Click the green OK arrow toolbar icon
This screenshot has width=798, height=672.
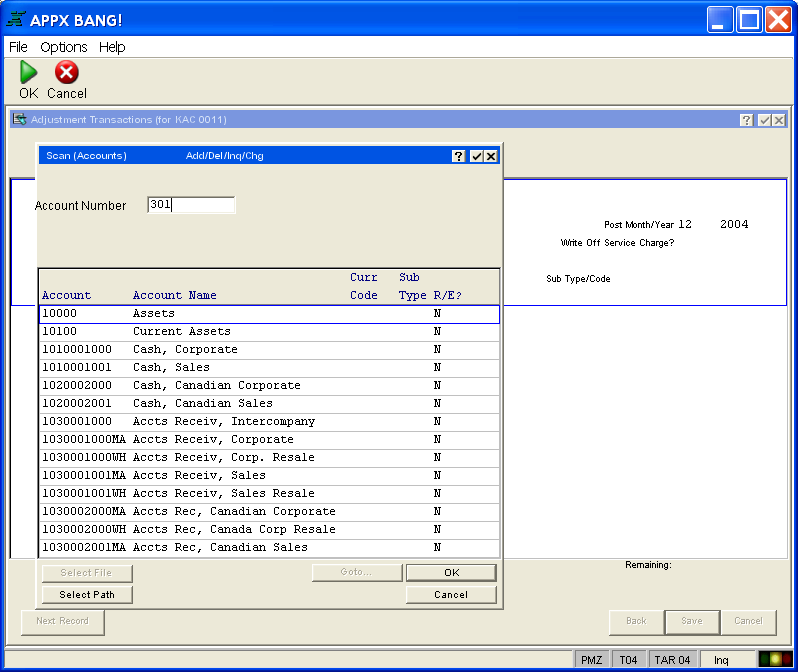pos(28,72)
